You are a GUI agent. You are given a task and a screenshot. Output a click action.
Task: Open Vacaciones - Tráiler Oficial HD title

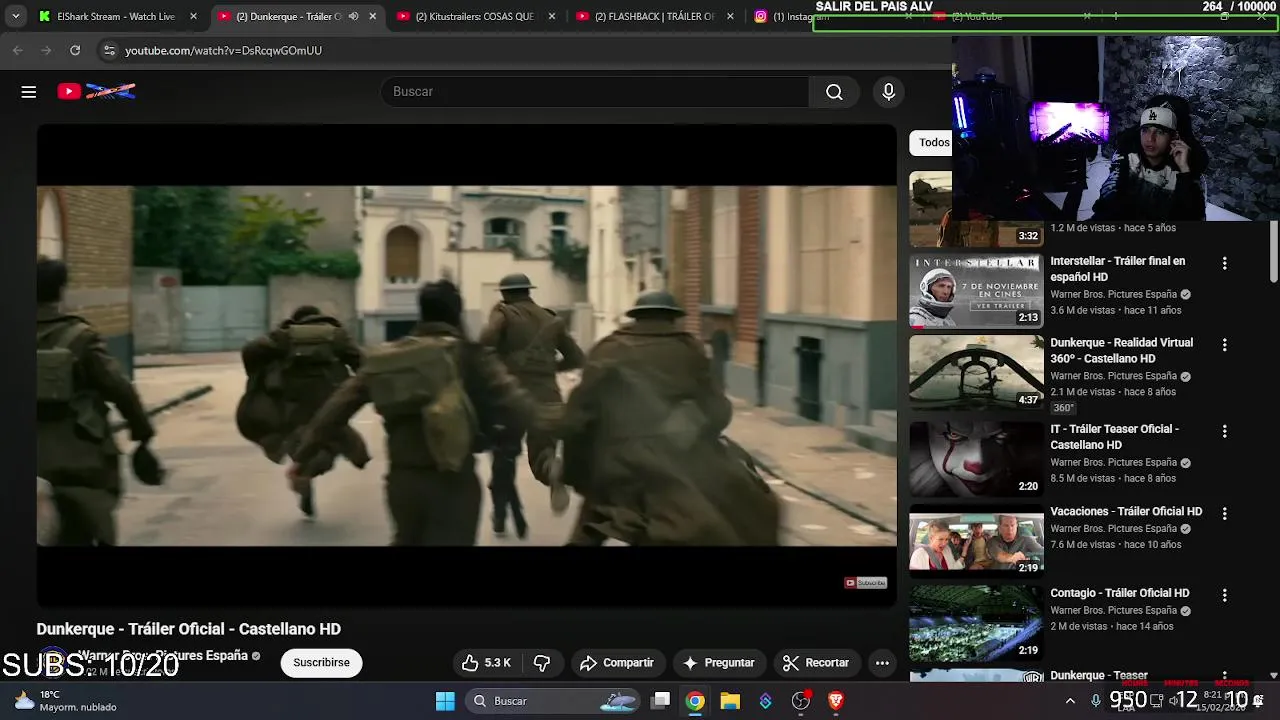1126,512
